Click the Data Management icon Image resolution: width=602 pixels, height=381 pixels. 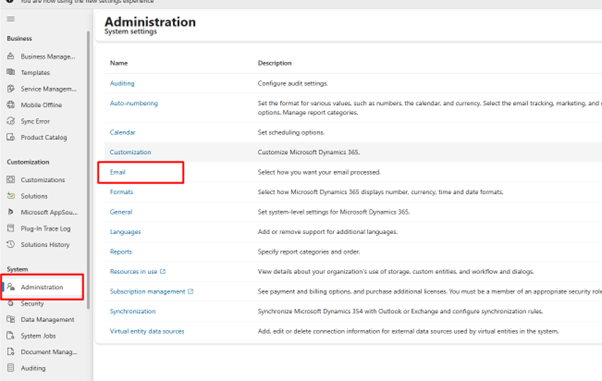point(11,319)
